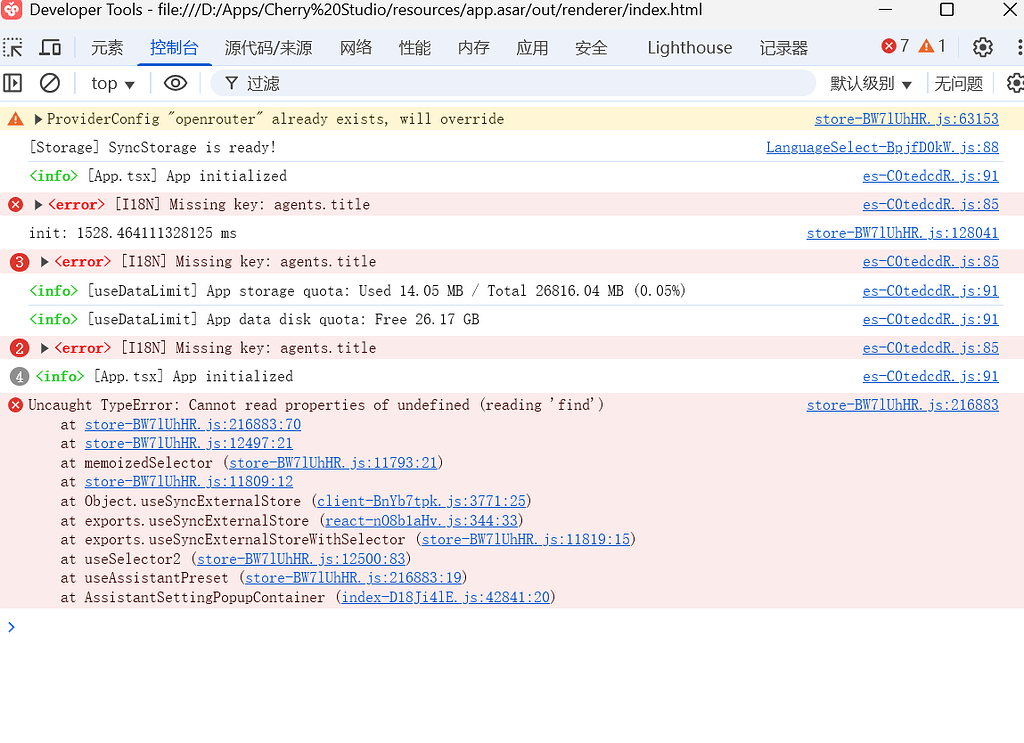The width and height of the screenshot is (1024, 743).
Task: Open stack link client-BnYb7tpk.js:3771:25
Action: tap(421, 501)
